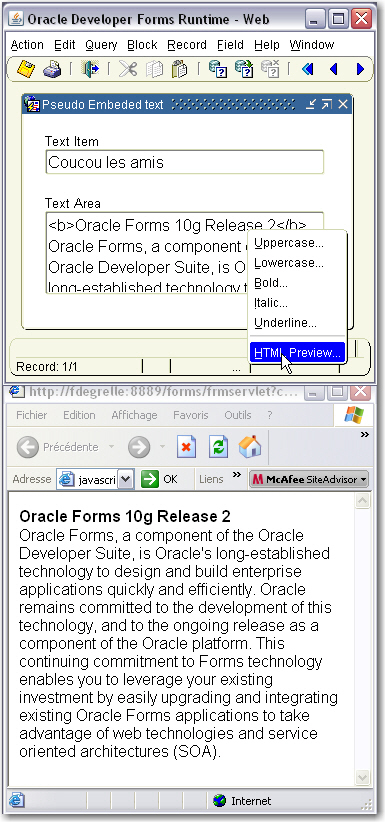Click browser Forward arrow button
The image size is (385, 822).
pos(139,447)
